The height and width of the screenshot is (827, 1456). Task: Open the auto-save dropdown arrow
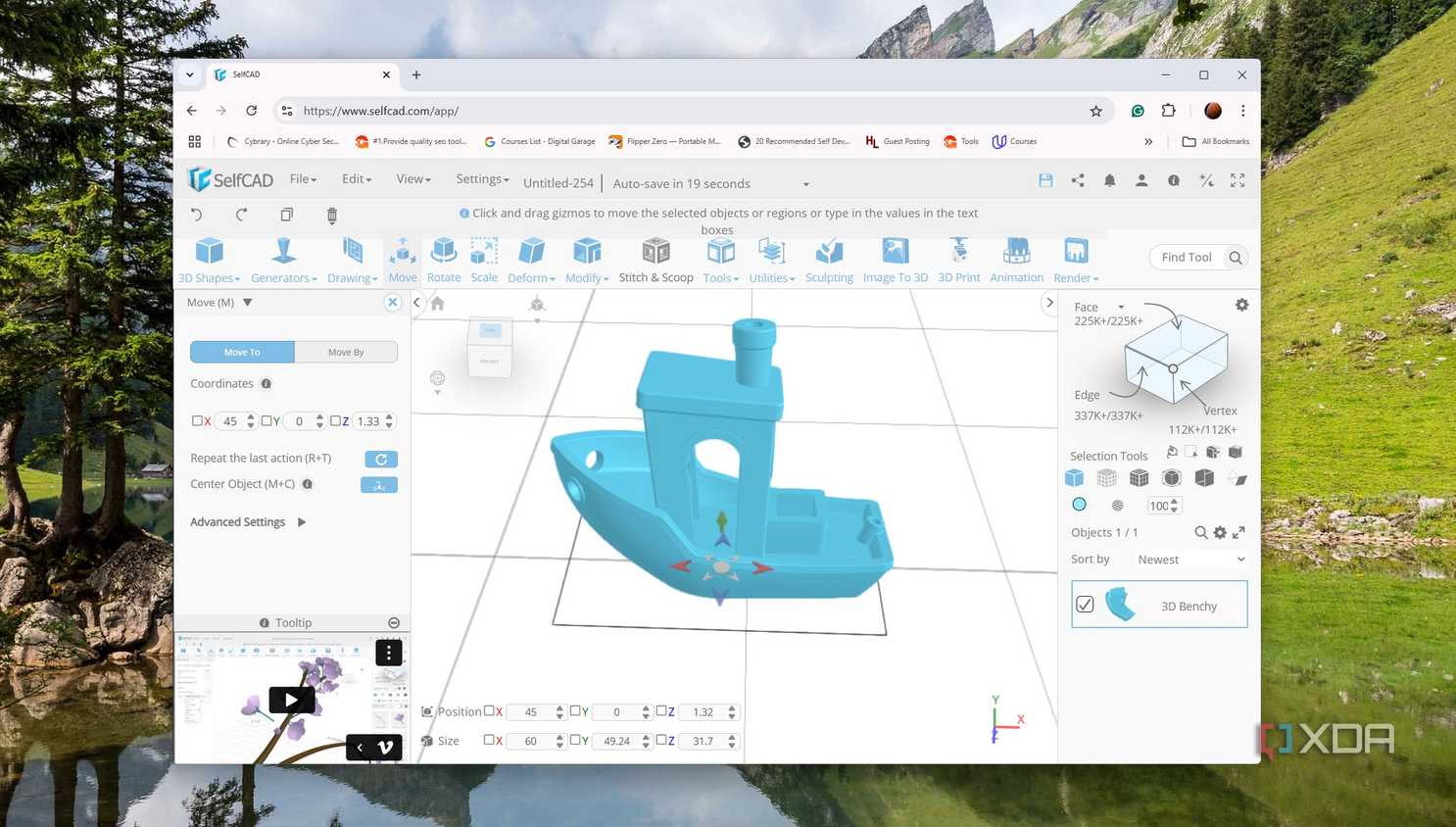(805, 184)
